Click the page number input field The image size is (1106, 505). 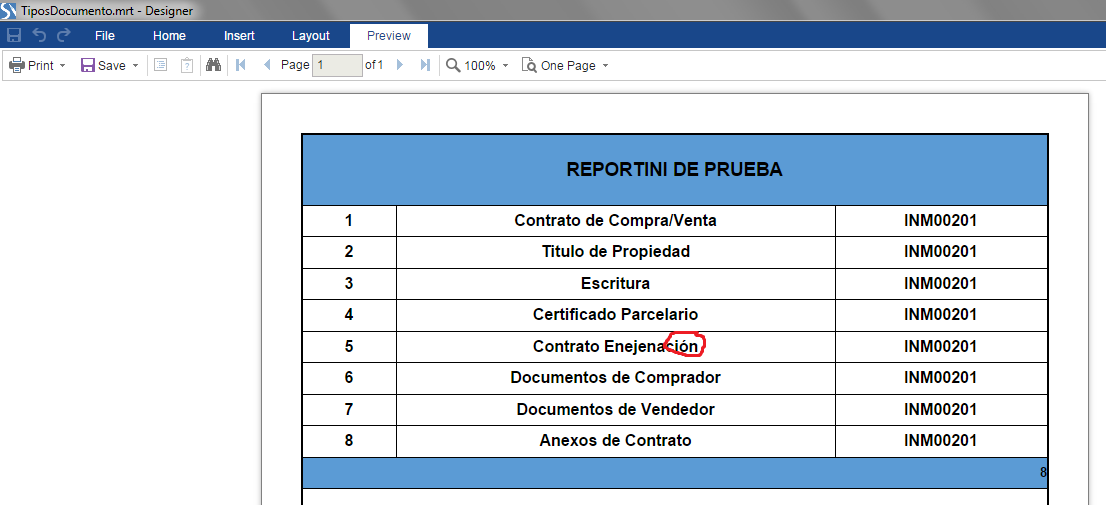click(337, 66)
